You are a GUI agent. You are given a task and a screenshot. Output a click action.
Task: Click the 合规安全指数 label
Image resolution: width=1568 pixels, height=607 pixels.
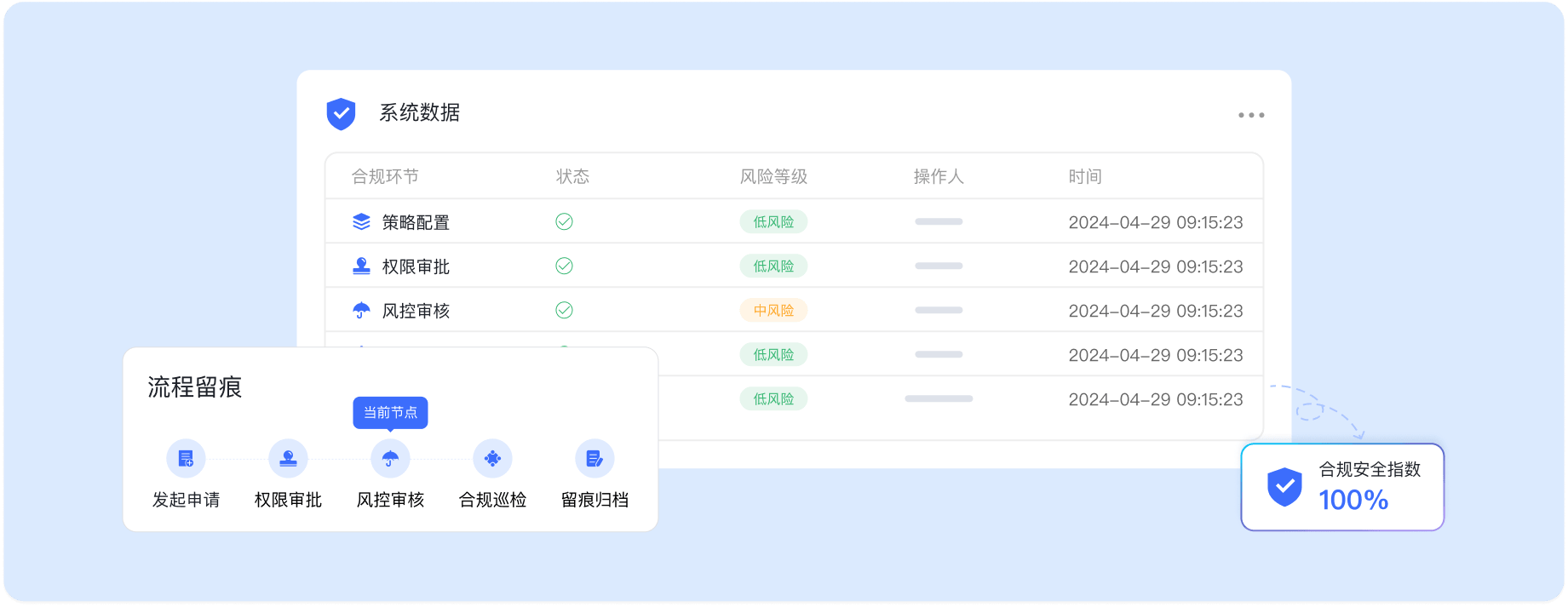(x=1370, y=469)
